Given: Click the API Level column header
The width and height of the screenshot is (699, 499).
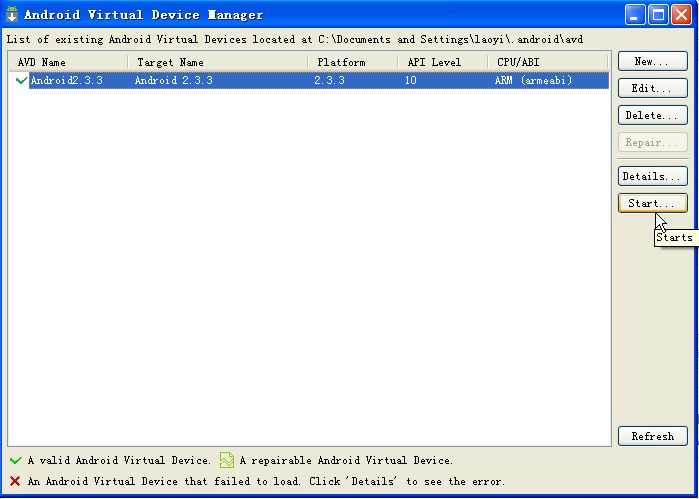Looking at the screenshot, I should pos(443,62).
